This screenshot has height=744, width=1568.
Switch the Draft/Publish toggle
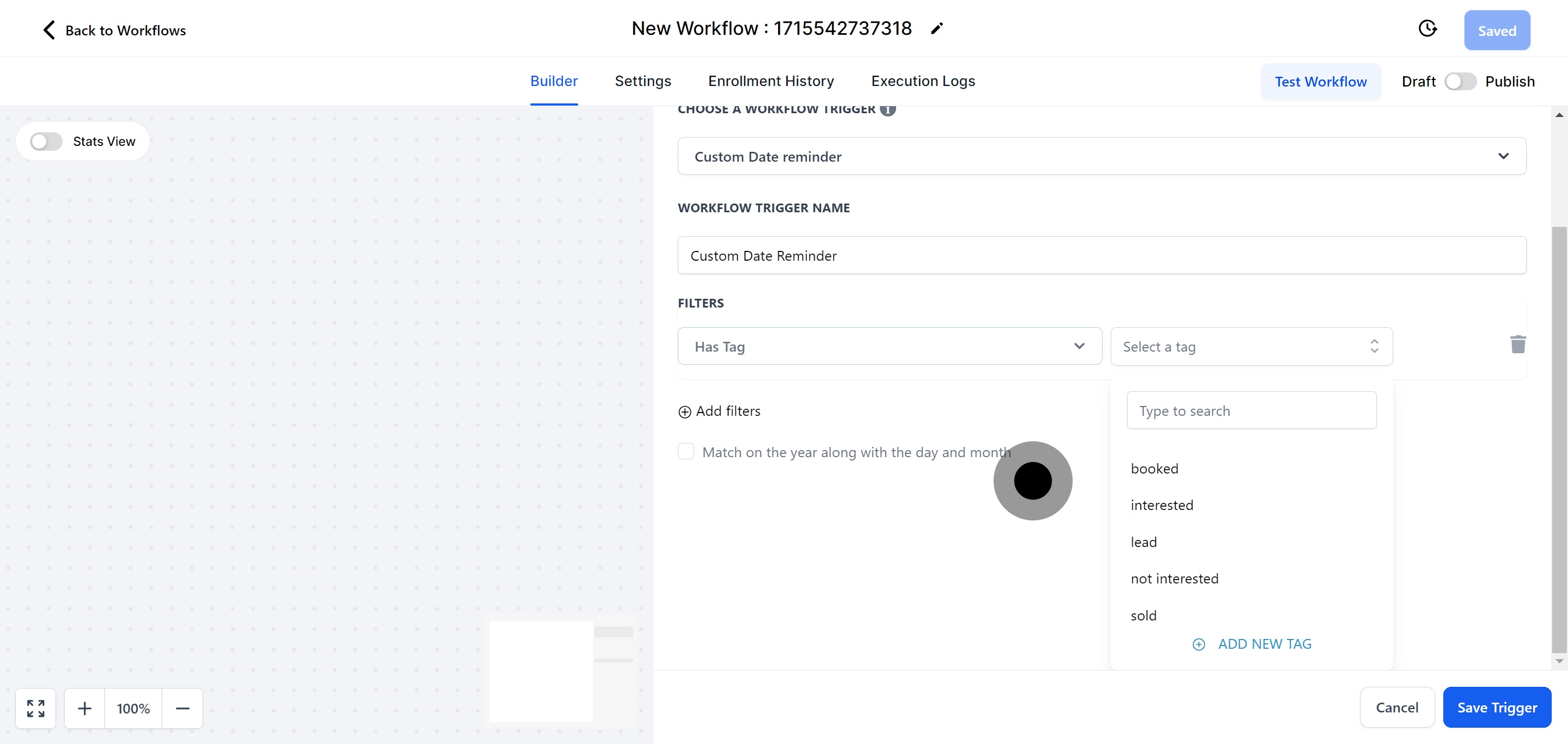1460,82
